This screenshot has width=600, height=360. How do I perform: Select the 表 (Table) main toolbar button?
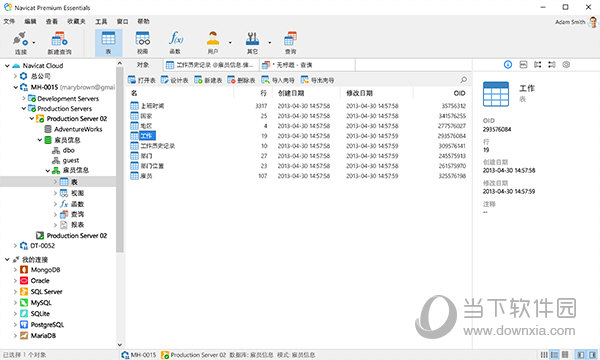coord(108,42)
